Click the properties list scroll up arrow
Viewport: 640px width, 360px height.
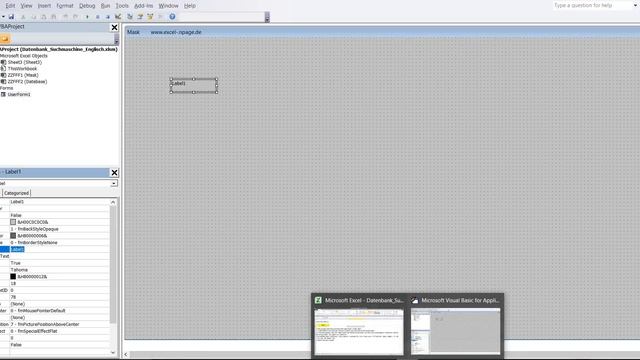tap(113, 202)
